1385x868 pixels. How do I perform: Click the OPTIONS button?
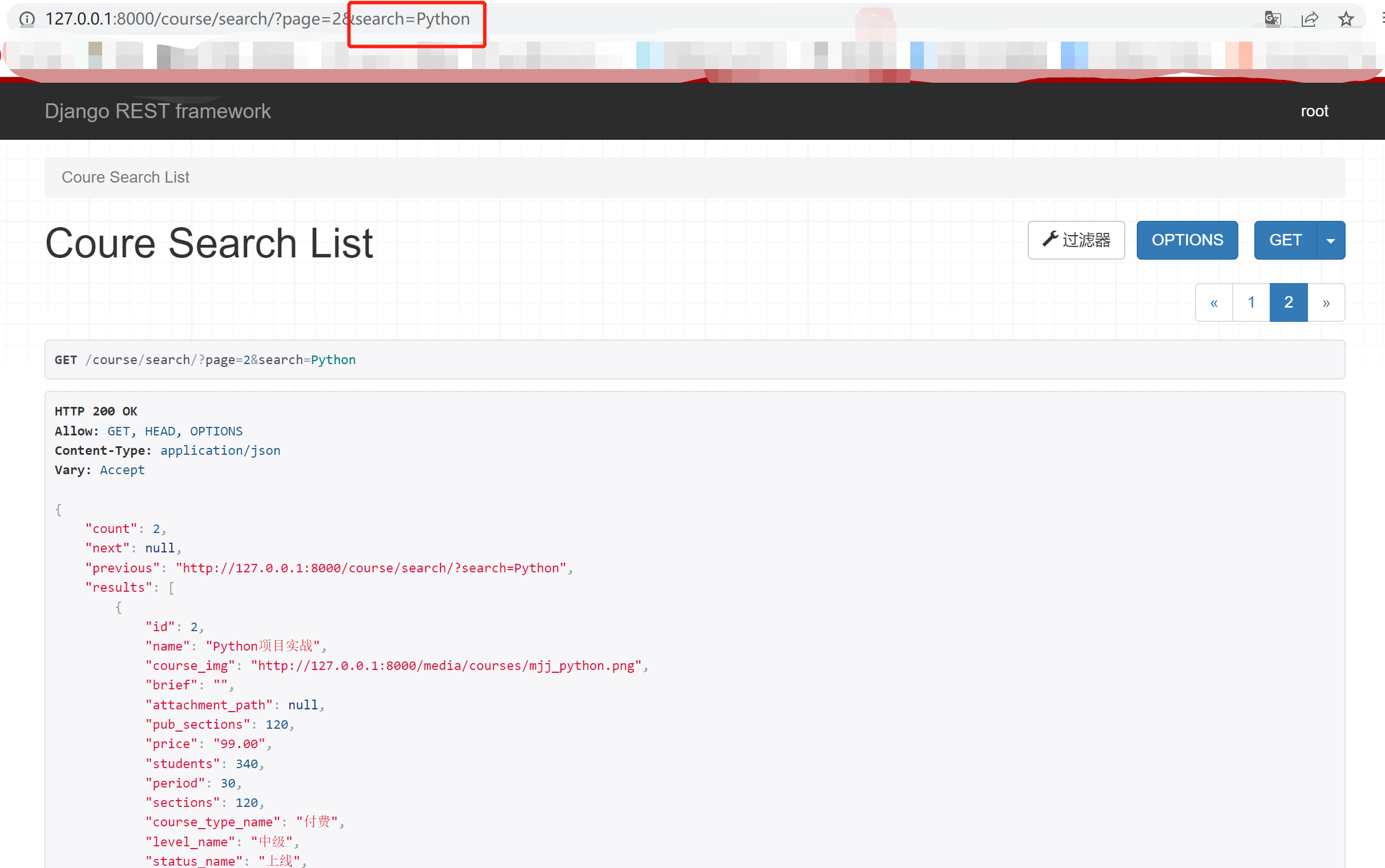1186,240
